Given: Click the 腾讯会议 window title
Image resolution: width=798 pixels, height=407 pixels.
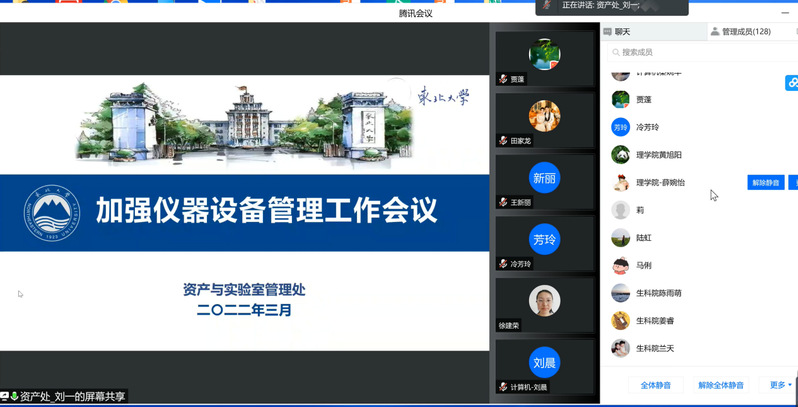Looking at the screenshot, I should (x=415, y=14).
